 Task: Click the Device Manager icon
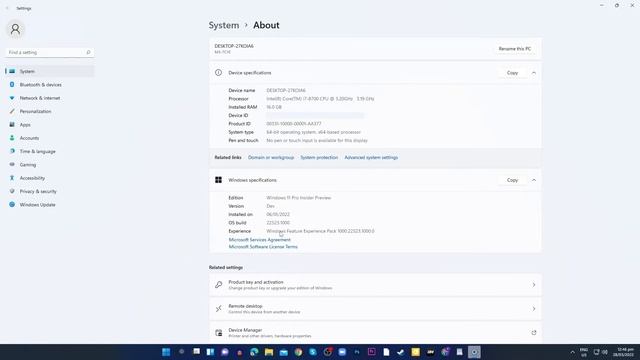(219, 333)
